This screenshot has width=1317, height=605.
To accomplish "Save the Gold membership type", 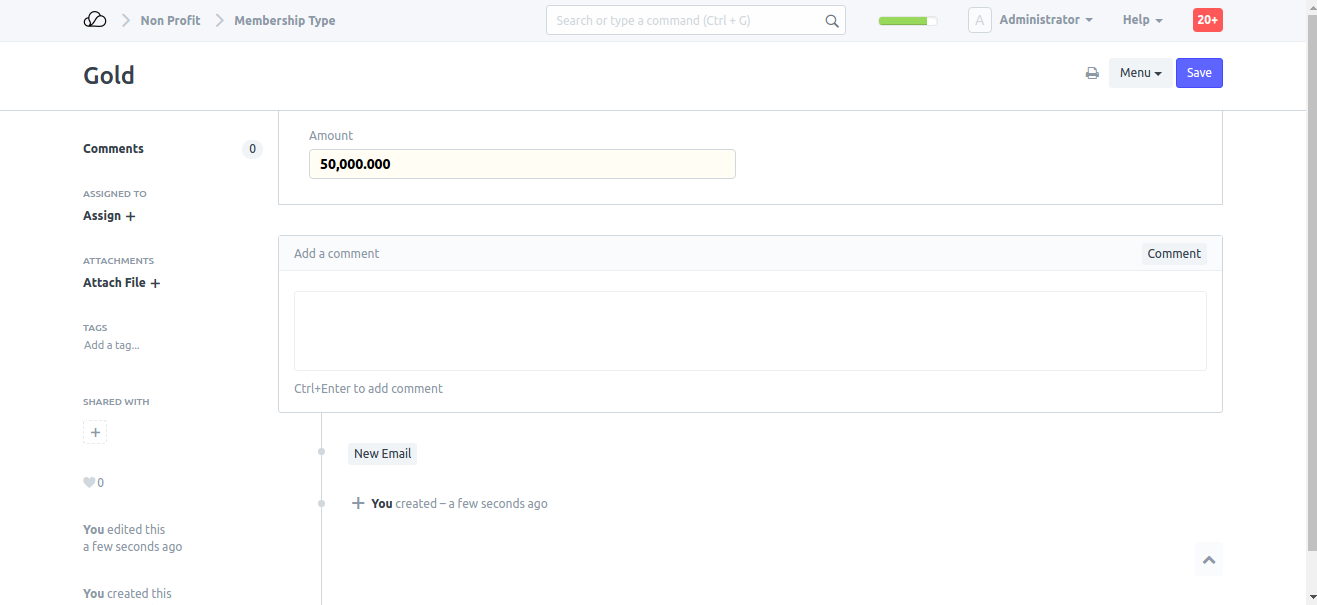I will [x=1199, y=73].
